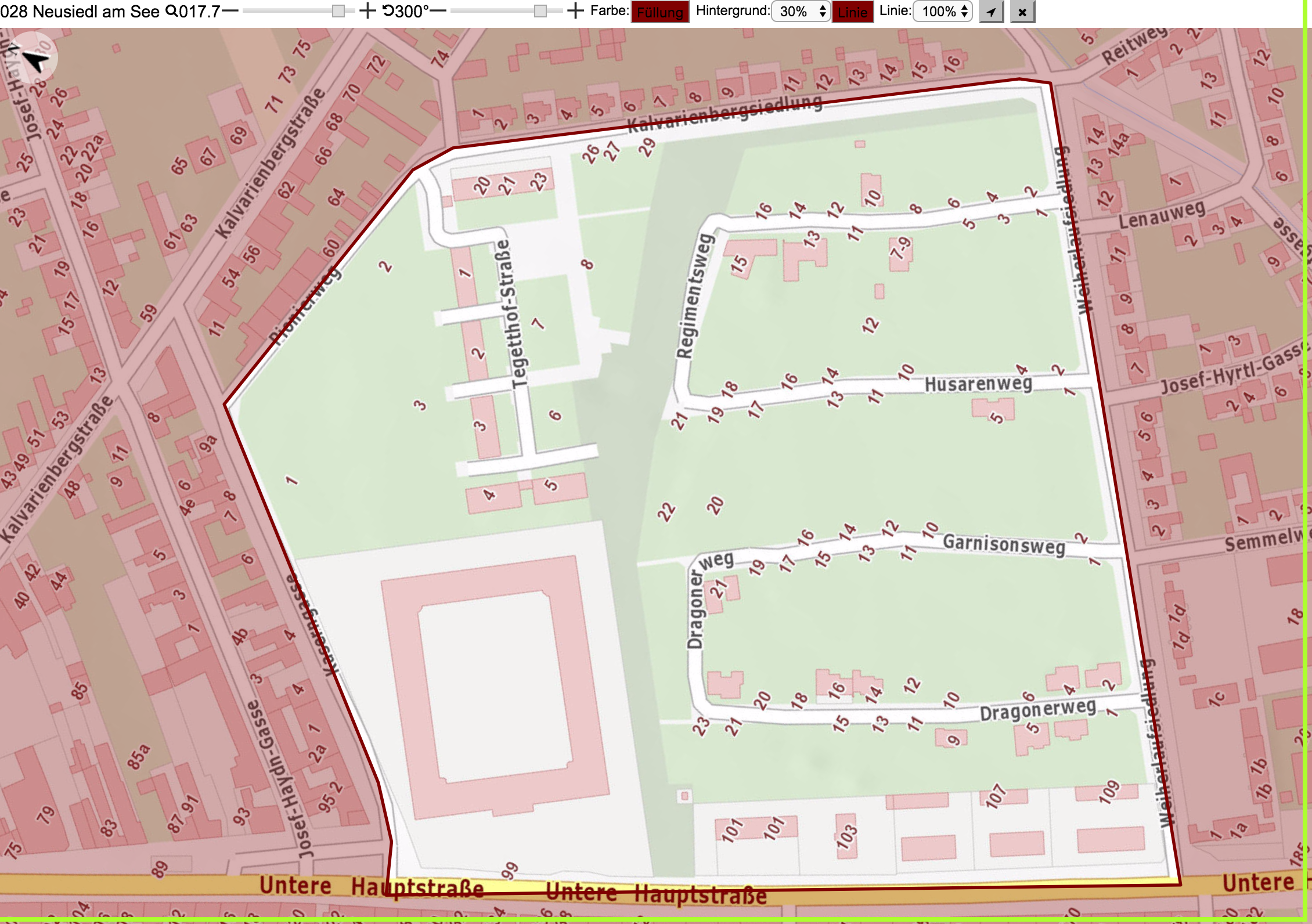Open the Hintergrund opacity dropdown

pos(801,12)
